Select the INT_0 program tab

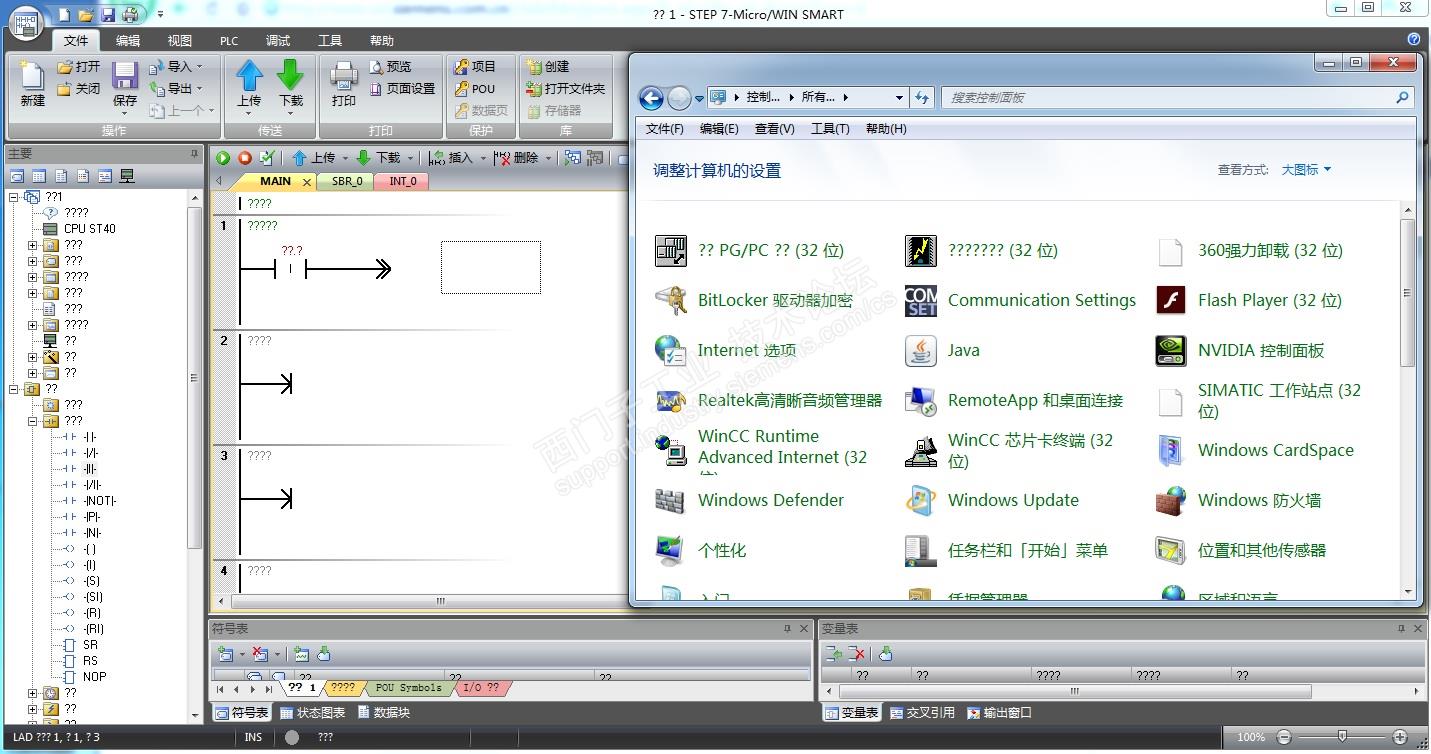(403, 182)
